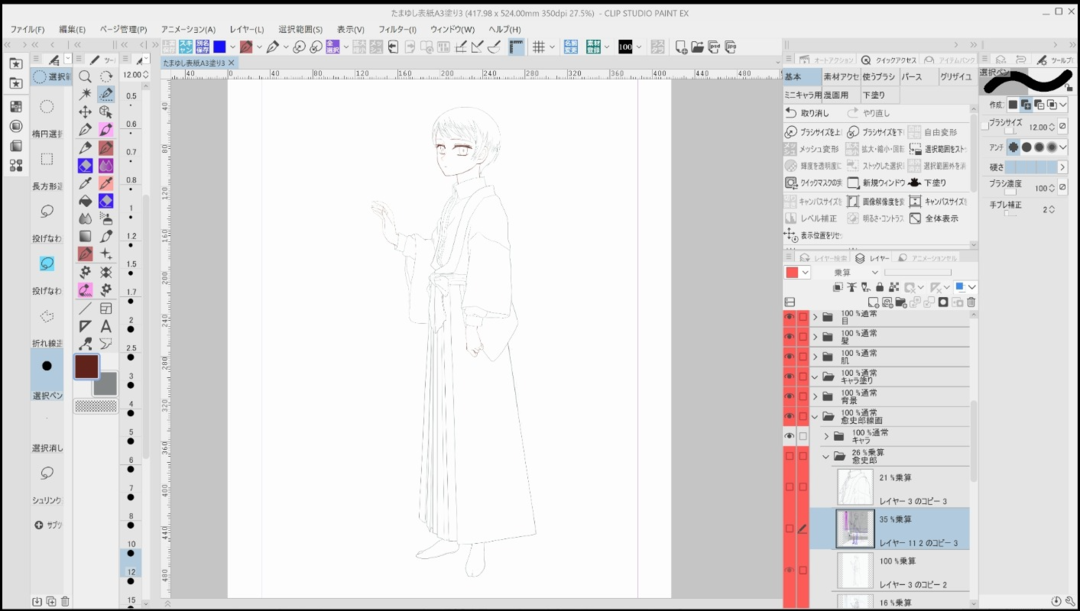Choose the Auto select magic wand tool
The width and height of the screenshot is (1080, 611).
coord(85,94)
